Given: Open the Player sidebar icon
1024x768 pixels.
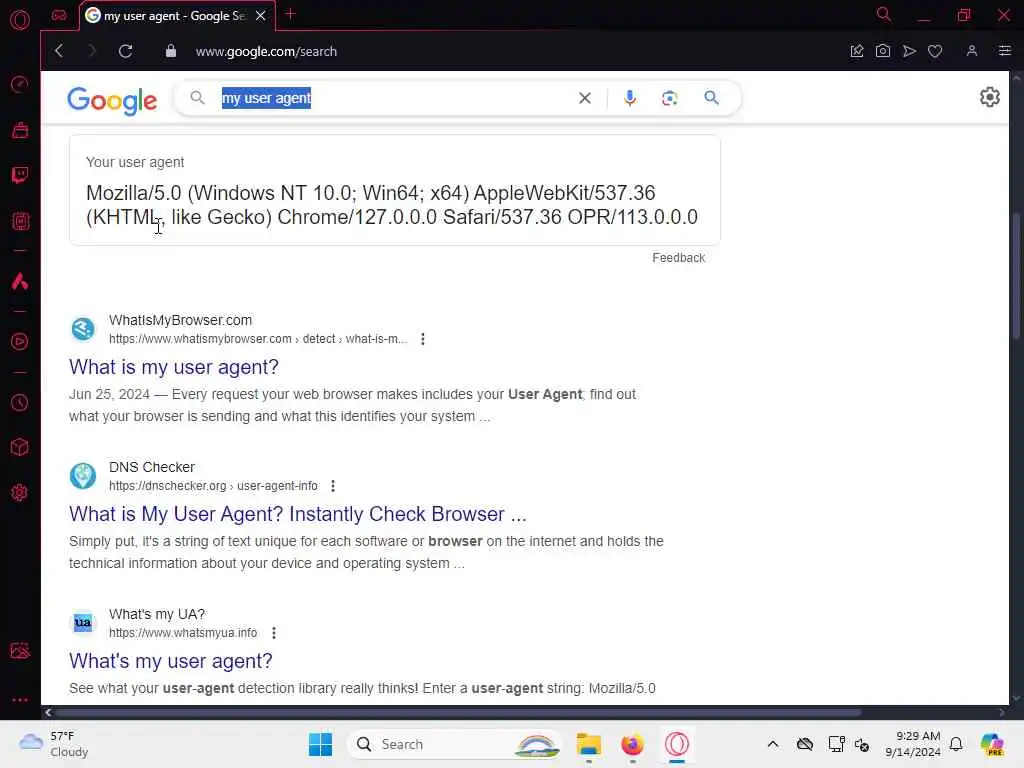Looking at the screenshot, I should [x=20, y=342].
